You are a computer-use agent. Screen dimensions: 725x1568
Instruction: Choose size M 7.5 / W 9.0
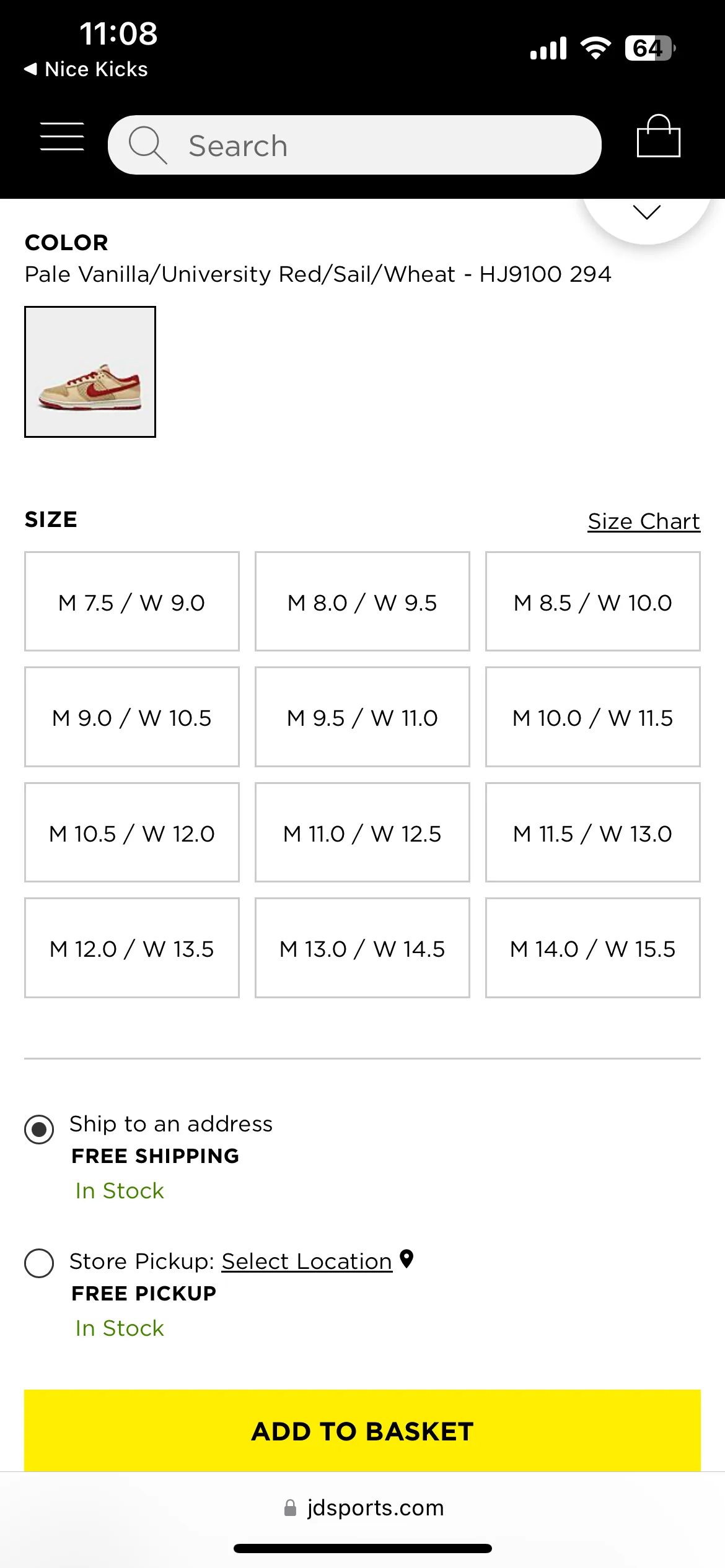pos(132,601)
